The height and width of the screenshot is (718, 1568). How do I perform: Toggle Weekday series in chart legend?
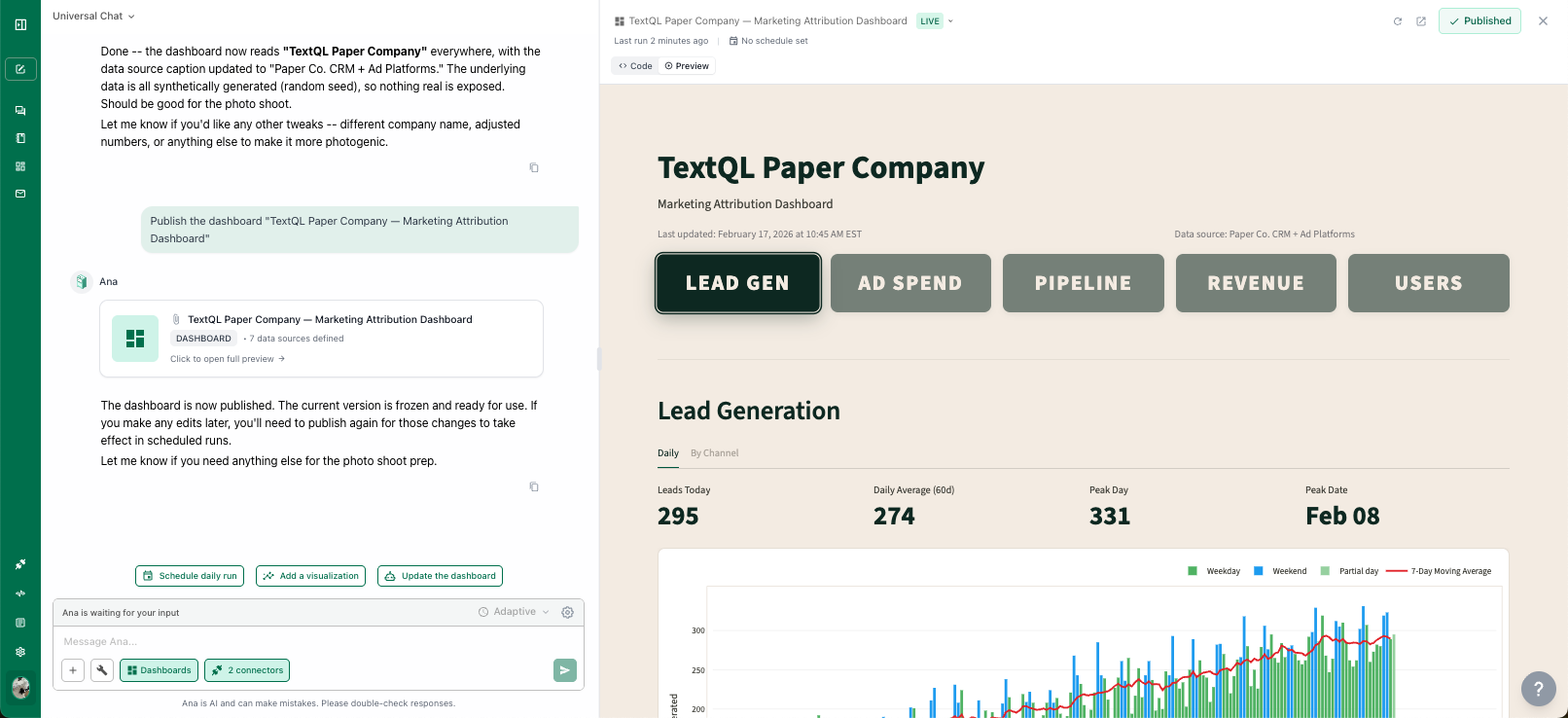tap(1214, 571)
